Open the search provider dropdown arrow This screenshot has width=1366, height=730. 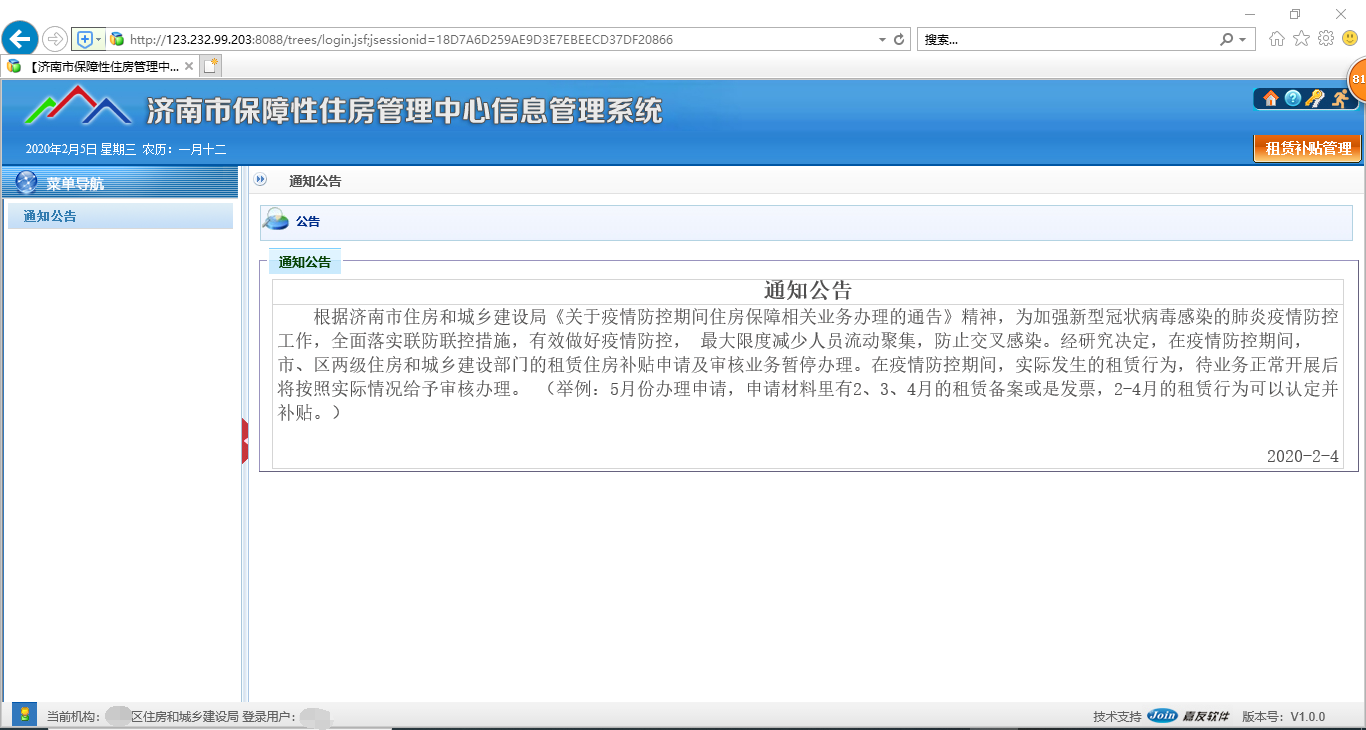(1243, 40)
